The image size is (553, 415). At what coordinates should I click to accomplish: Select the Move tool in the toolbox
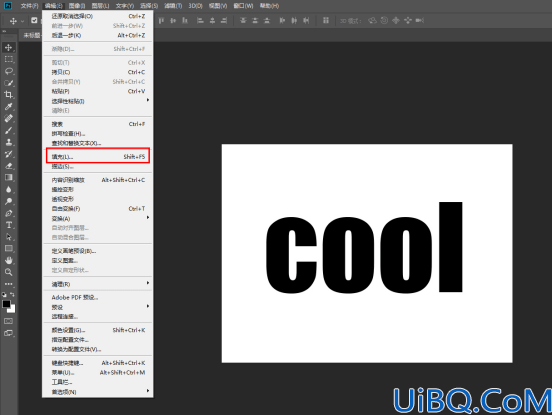(9, 48)
